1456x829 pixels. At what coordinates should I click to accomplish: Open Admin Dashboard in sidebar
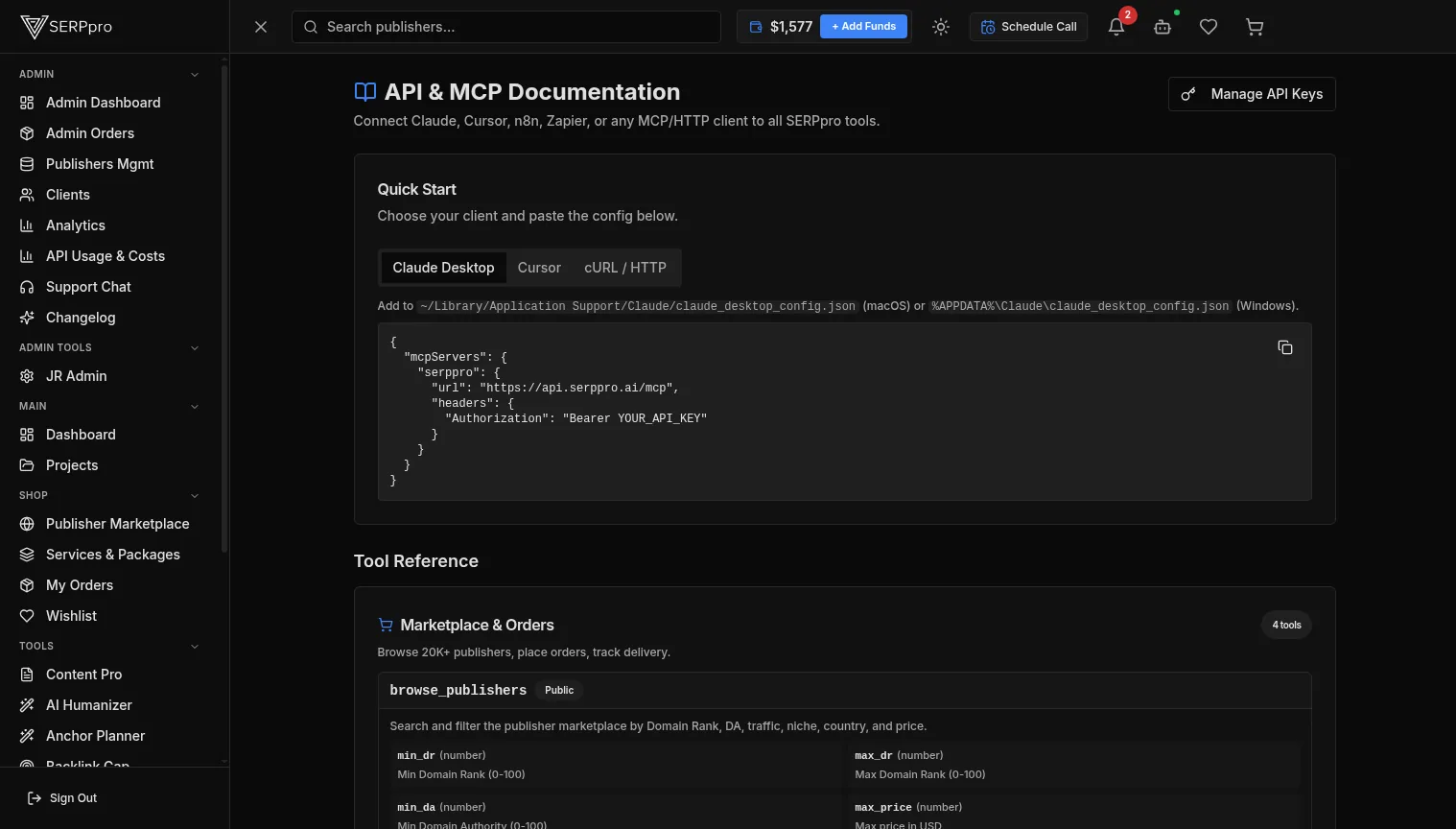(110, 103)
